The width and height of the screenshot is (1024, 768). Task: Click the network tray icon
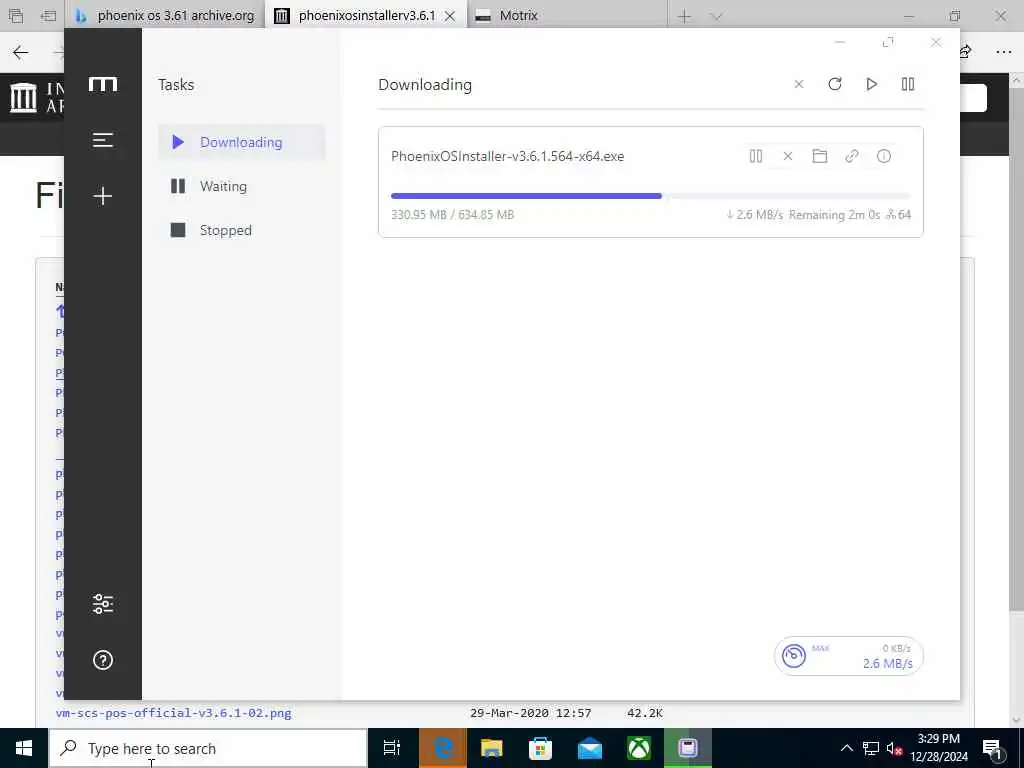coord(871,748)
